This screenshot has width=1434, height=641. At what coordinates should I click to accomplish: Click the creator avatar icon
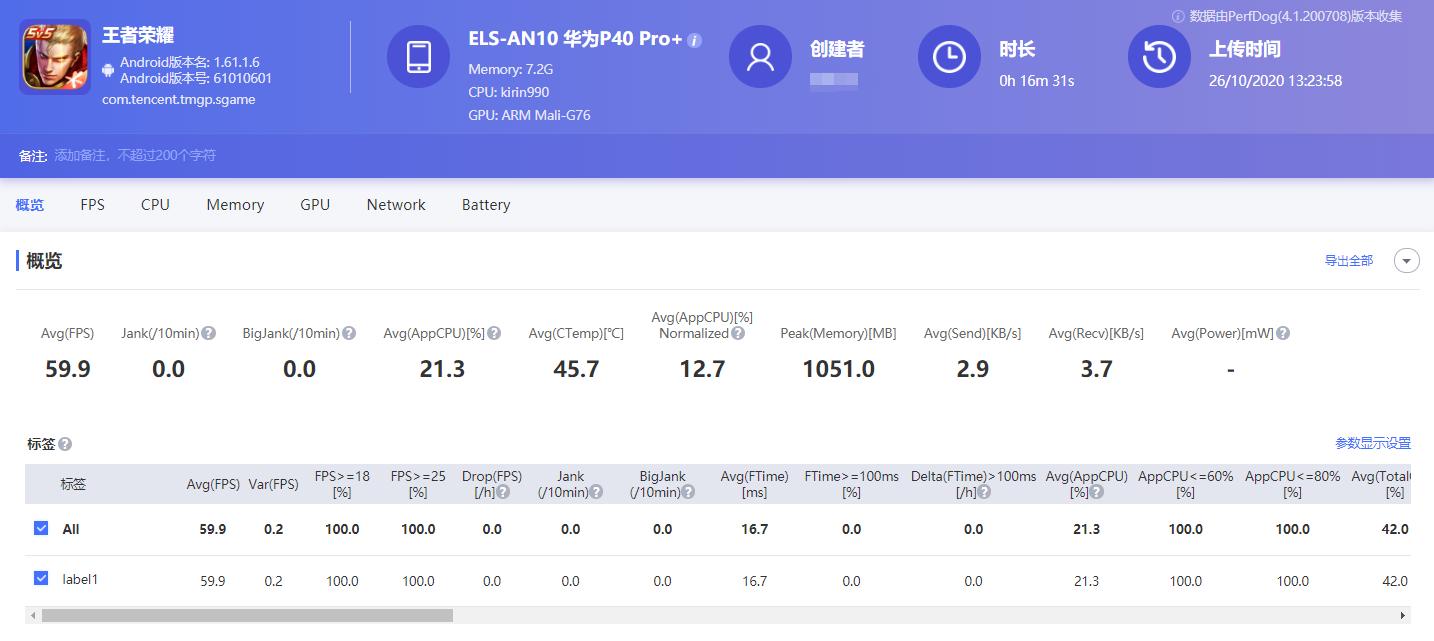tap(760, 56)
